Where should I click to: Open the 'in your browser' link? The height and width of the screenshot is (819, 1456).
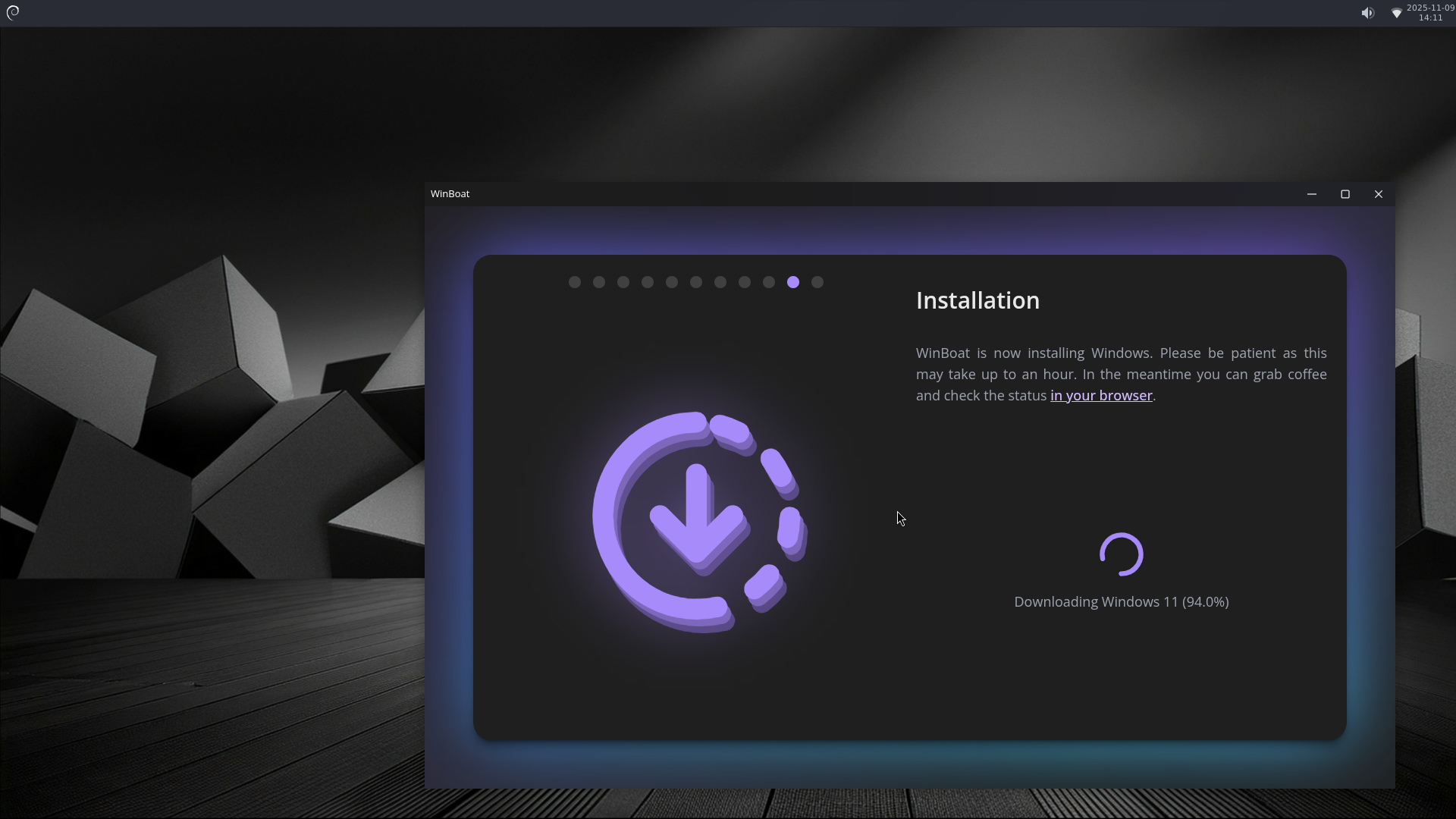(1101, 396)
